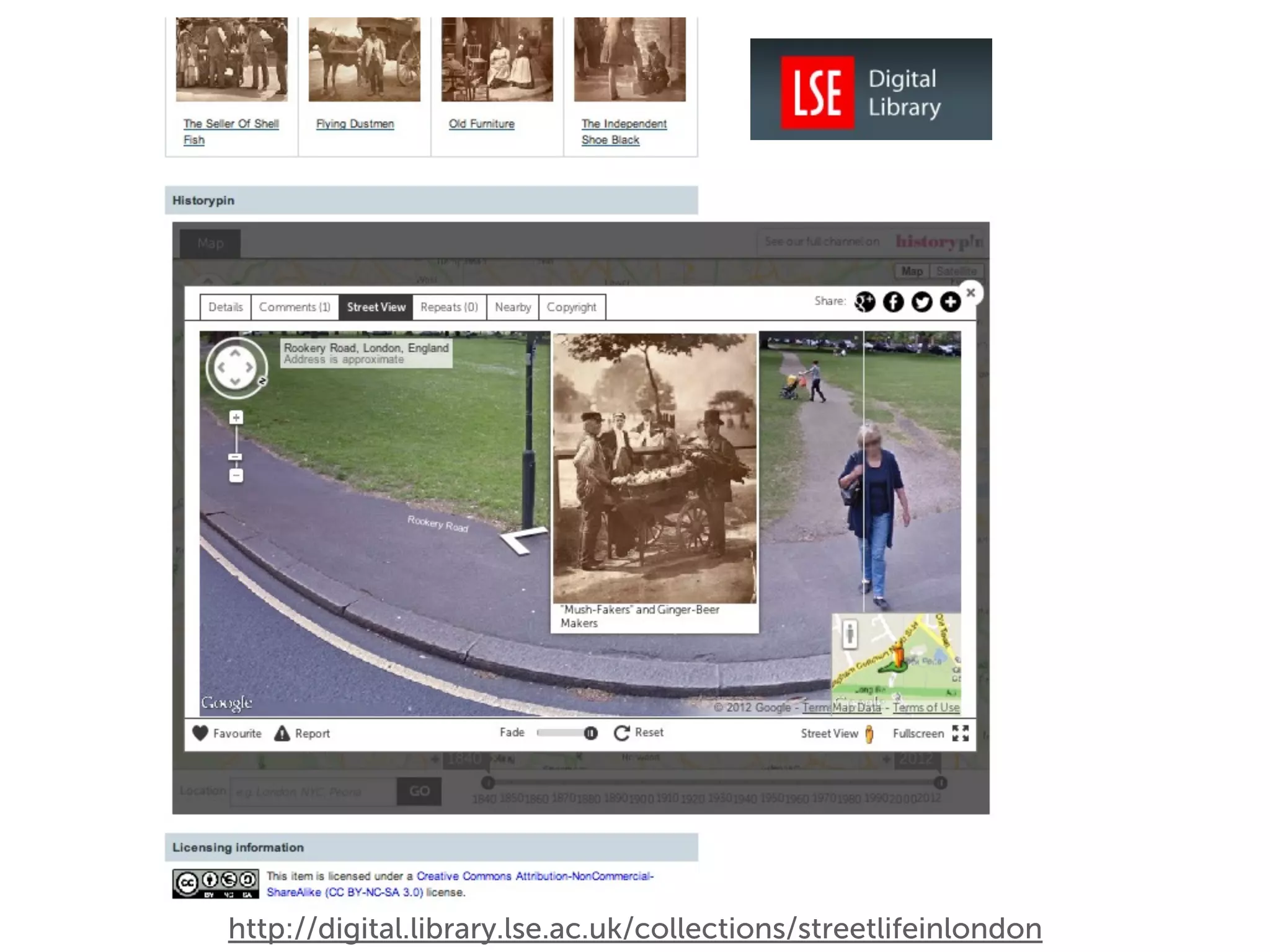This screenshot has height=952, width=1270.
Task: Share on Facebook icon
Action: tap(893, 302)
